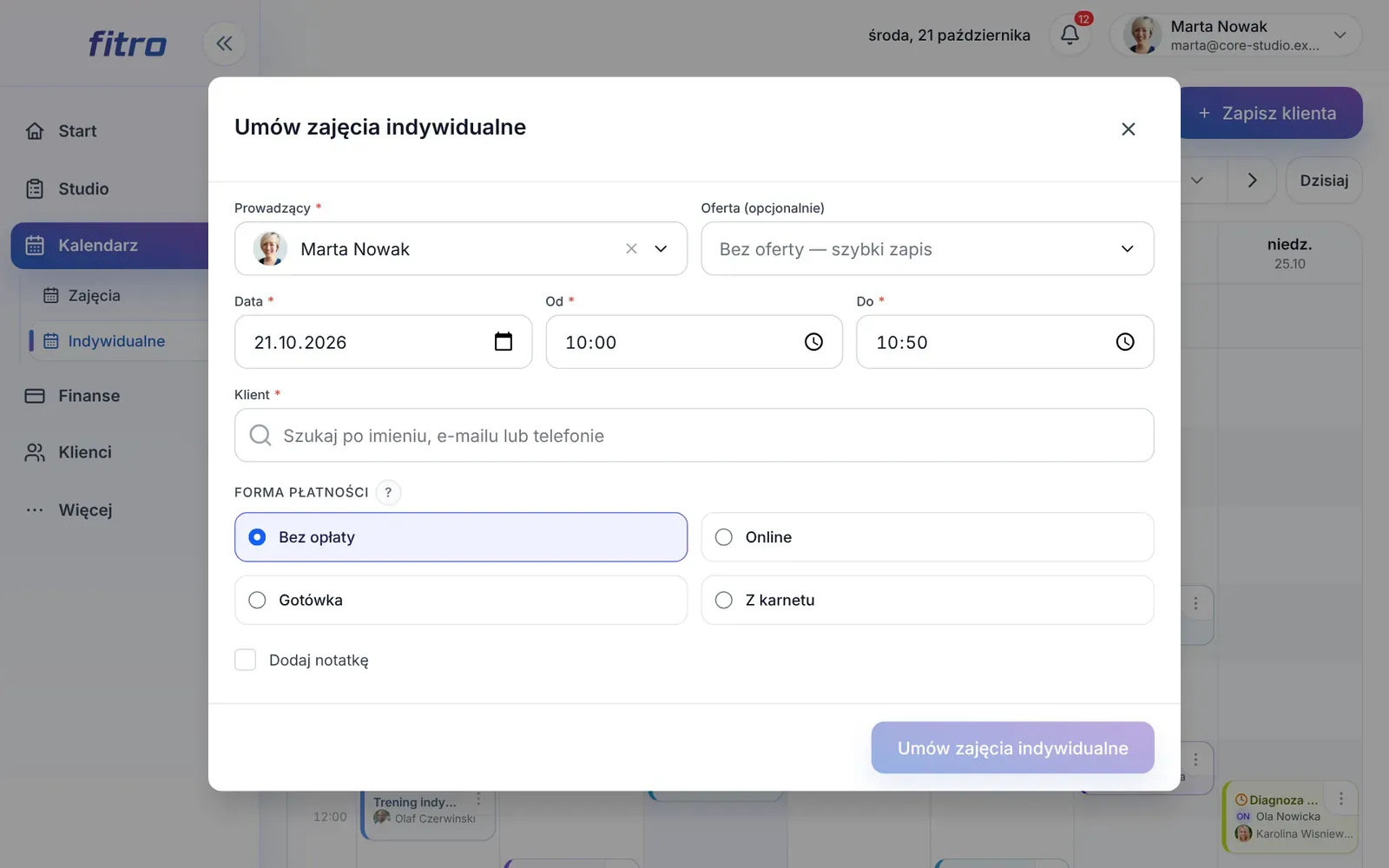Viewport: 1389px width, 868px height.
Task: Select Z karnetu payment option
Action: pyautogui.click(x=927, y=600)
